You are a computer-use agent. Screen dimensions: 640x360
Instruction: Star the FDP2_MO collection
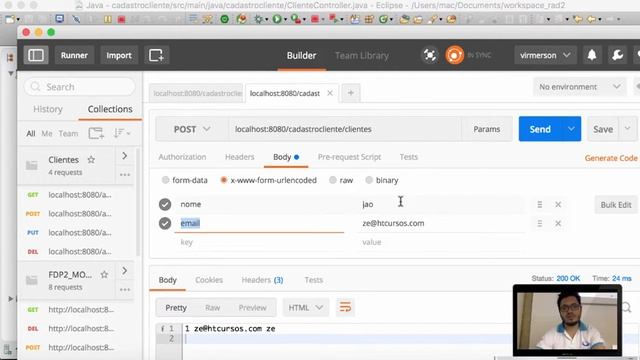click(104, 275)
